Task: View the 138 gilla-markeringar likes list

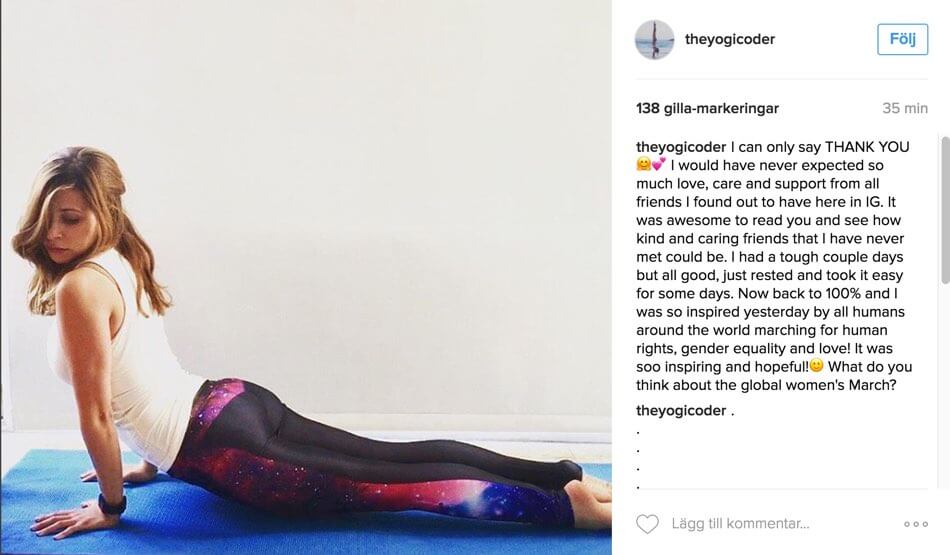Action: click(x=707, y=108)
